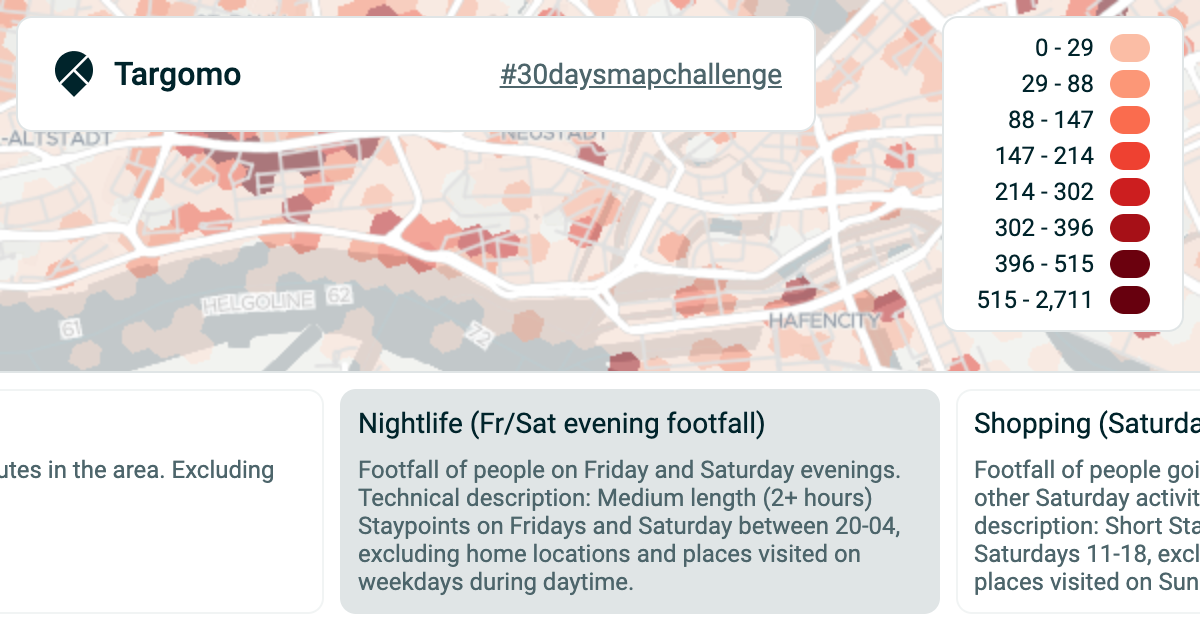Click the ferry route 61 marker
The width and height of the screenshot is (1200, 630).
[x=71, y=327]
